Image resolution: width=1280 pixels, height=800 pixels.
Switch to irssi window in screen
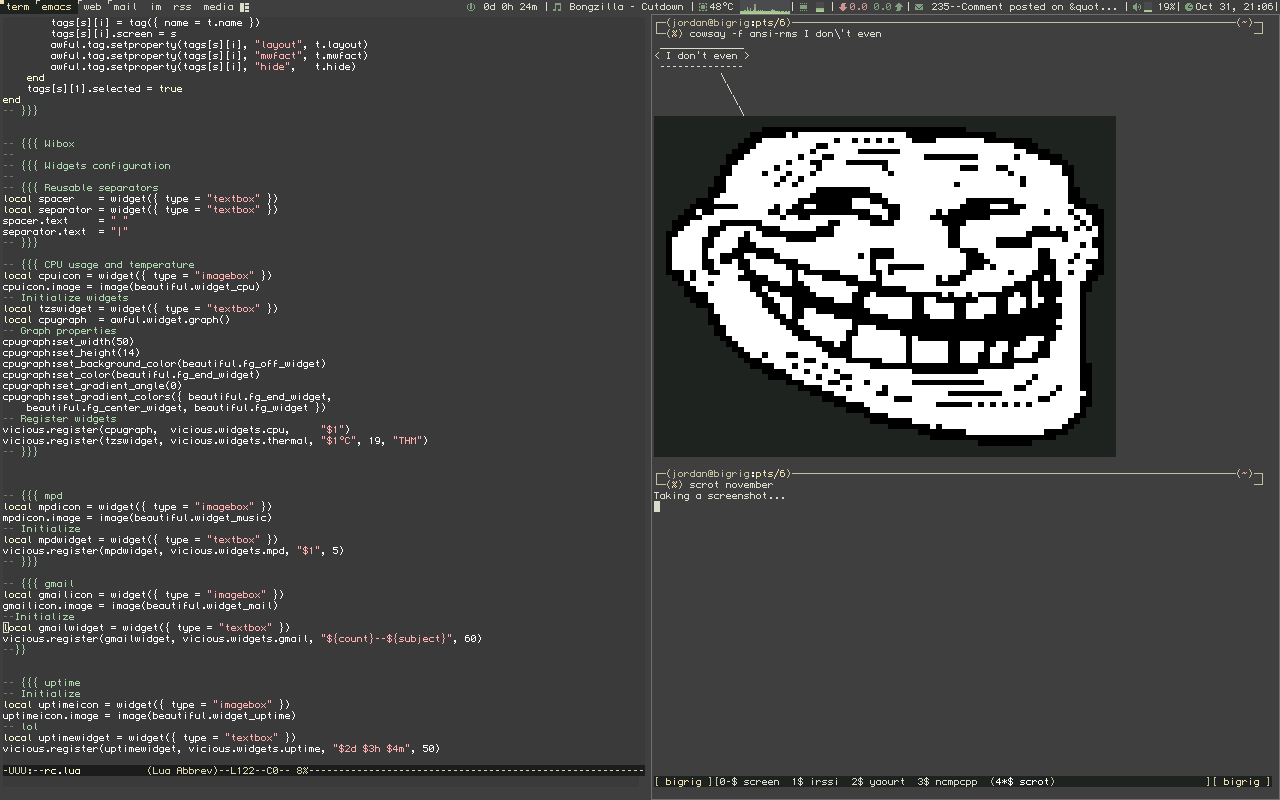click(x=815, y=782)
